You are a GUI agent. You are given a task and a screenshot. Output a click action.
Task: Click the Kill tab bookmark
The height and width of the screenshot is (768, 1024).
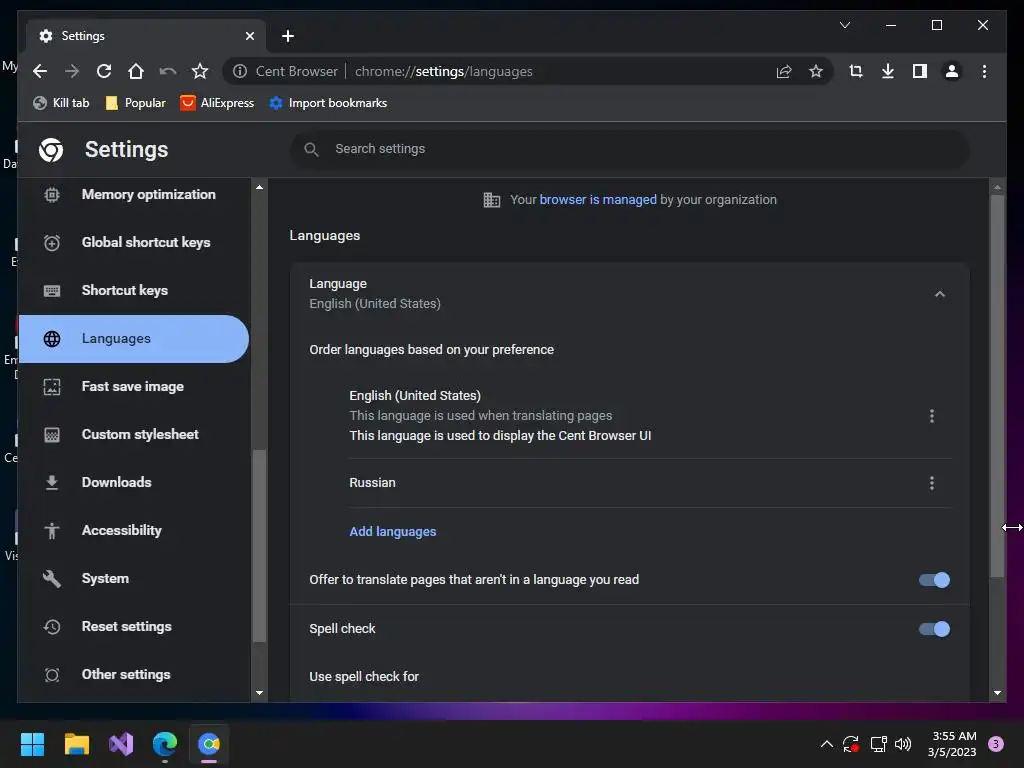(x=61, y=103)
